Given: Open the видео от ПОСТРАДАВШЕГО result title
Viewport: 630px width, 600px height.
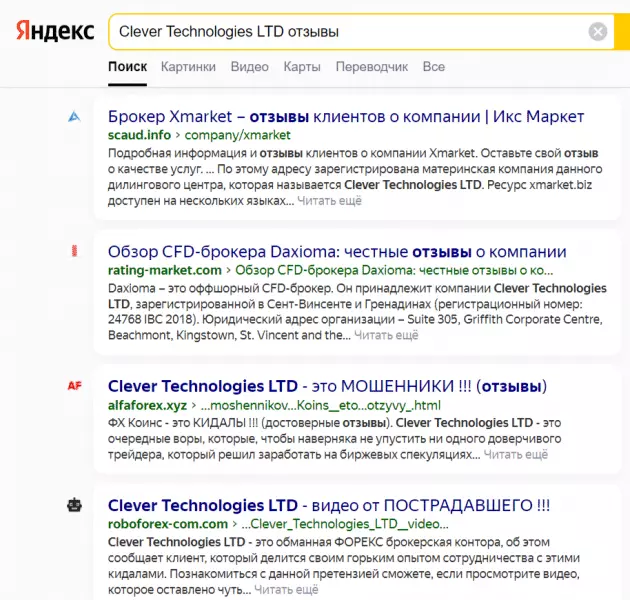Looking at the screenshot, I should click(x=329, y=506).
